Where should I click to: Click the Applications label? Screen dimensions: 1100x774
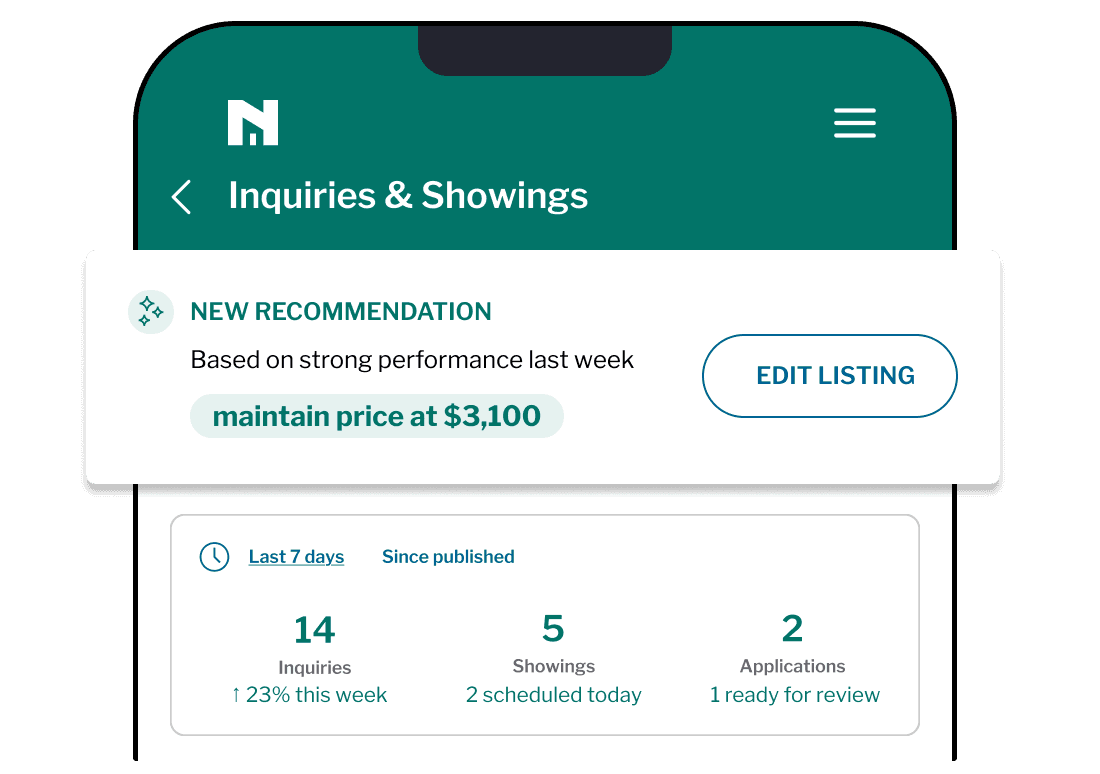(x=792, y=666)
